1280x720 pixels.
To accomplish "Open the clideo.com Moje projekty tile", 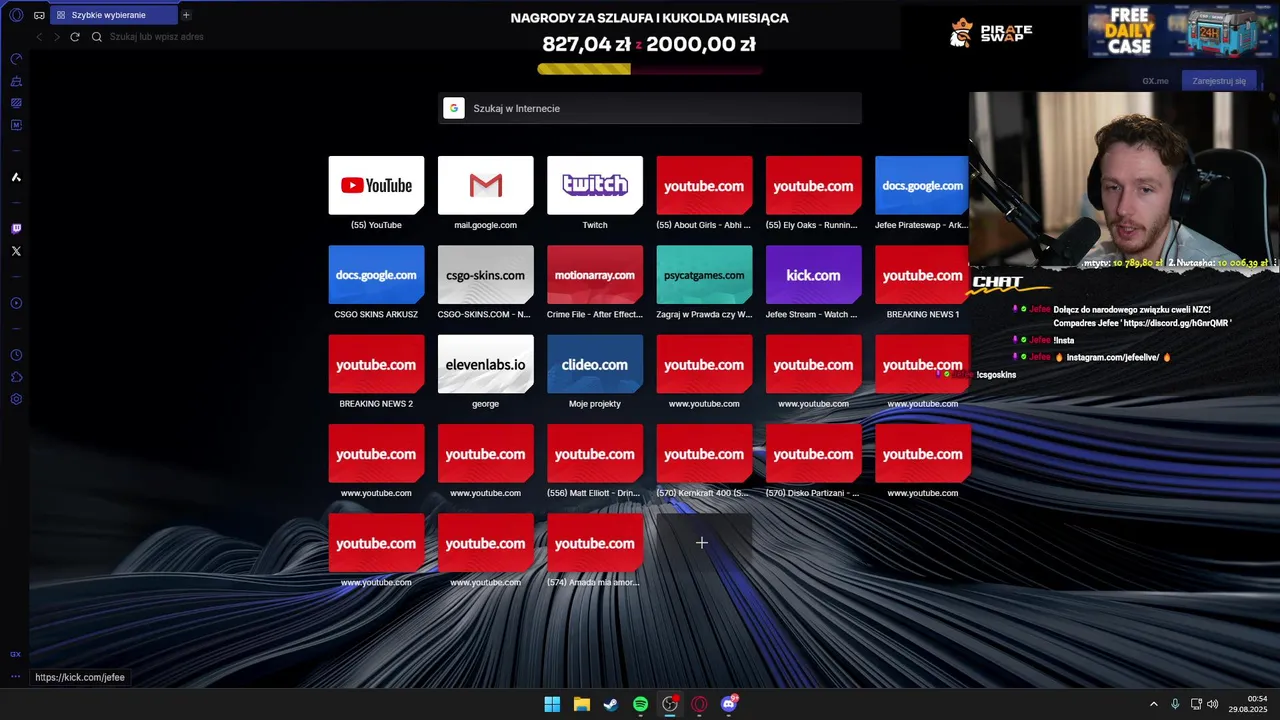I will pos(595,364).
